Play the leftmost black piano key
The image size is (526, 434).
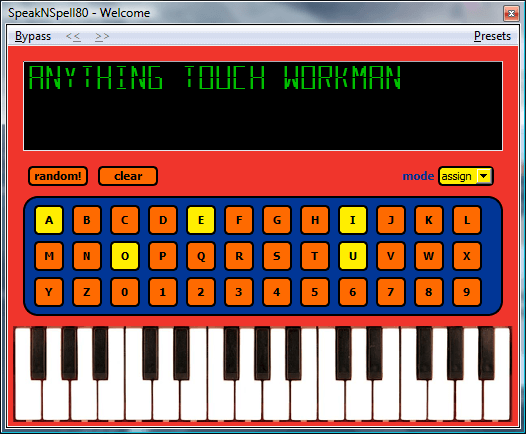(38, 353)
